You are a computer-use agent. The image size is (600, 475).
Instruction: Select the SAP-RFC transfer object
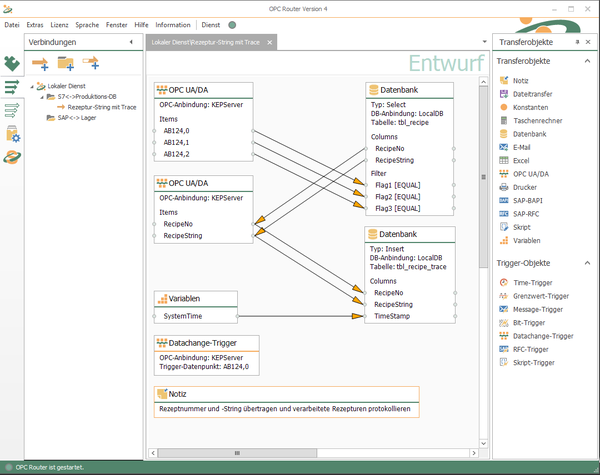click(x=519, y=214)
